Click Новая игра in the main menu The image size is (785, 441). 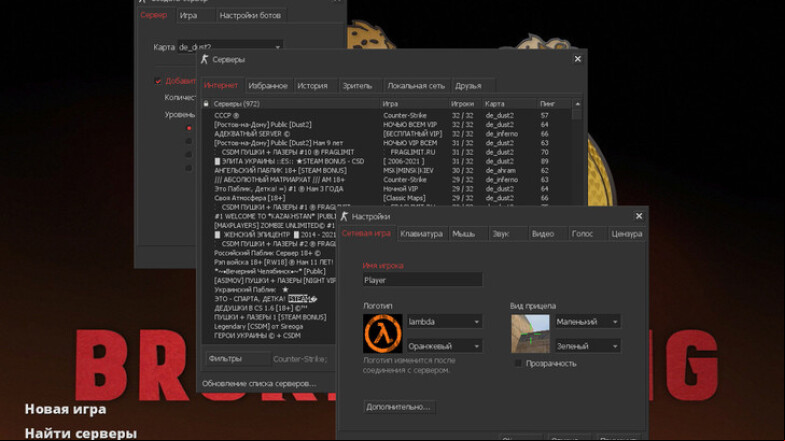66,409
